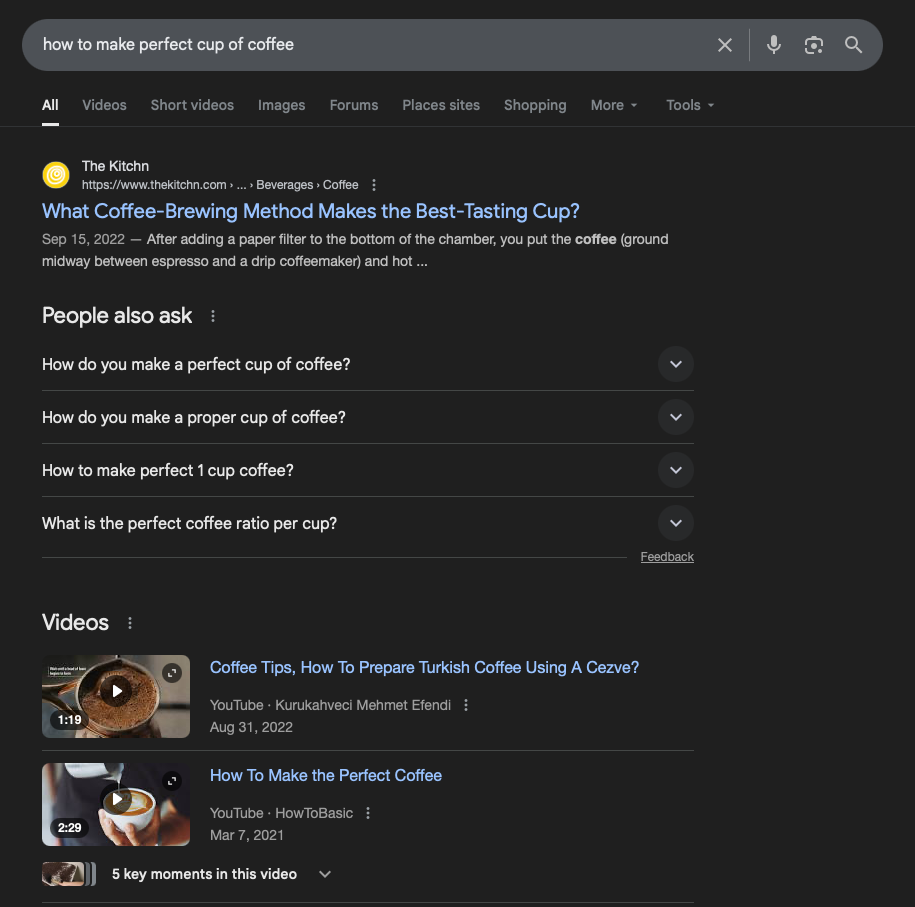Expand "5 key moments in this video"
915x907 pixels.
(x=324, y=874)
